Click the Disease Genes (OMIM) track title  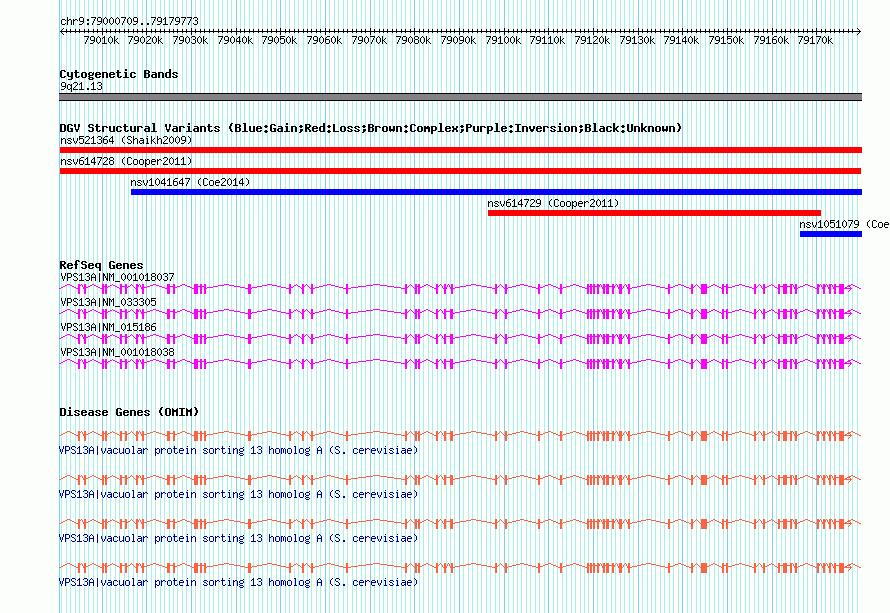[129, 412]
